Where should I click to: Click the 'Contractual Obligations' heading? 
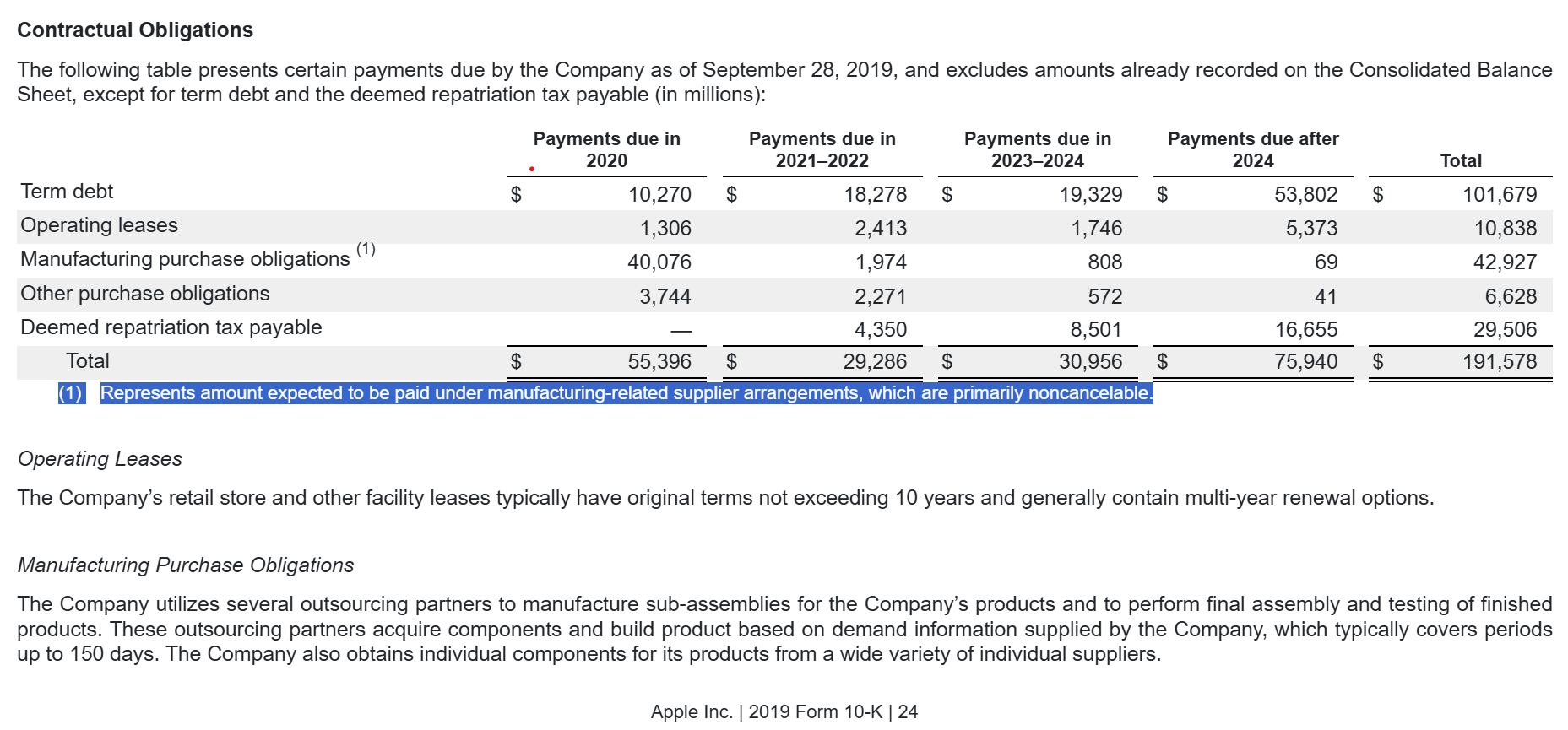[x=135, y=30]
